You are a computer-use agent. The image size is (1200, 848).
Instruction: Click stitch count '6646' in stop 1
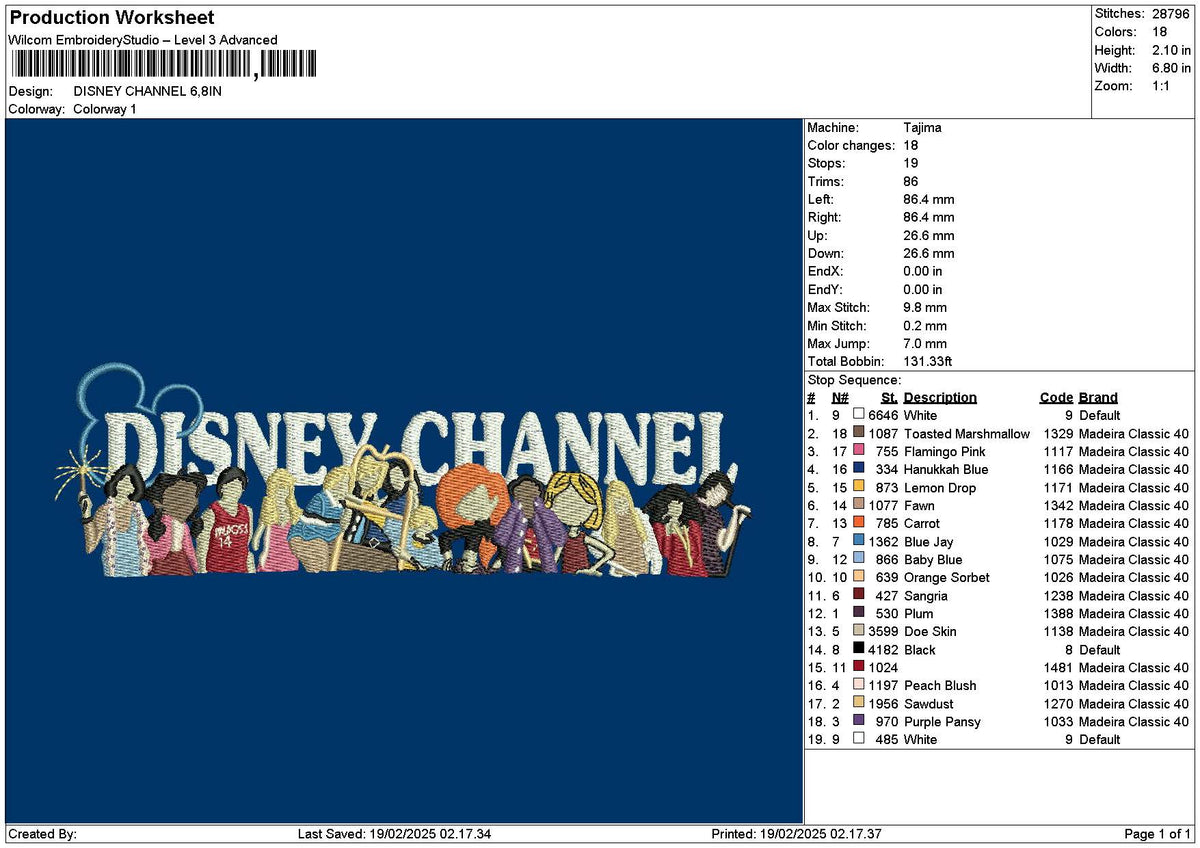pos(884,415)
